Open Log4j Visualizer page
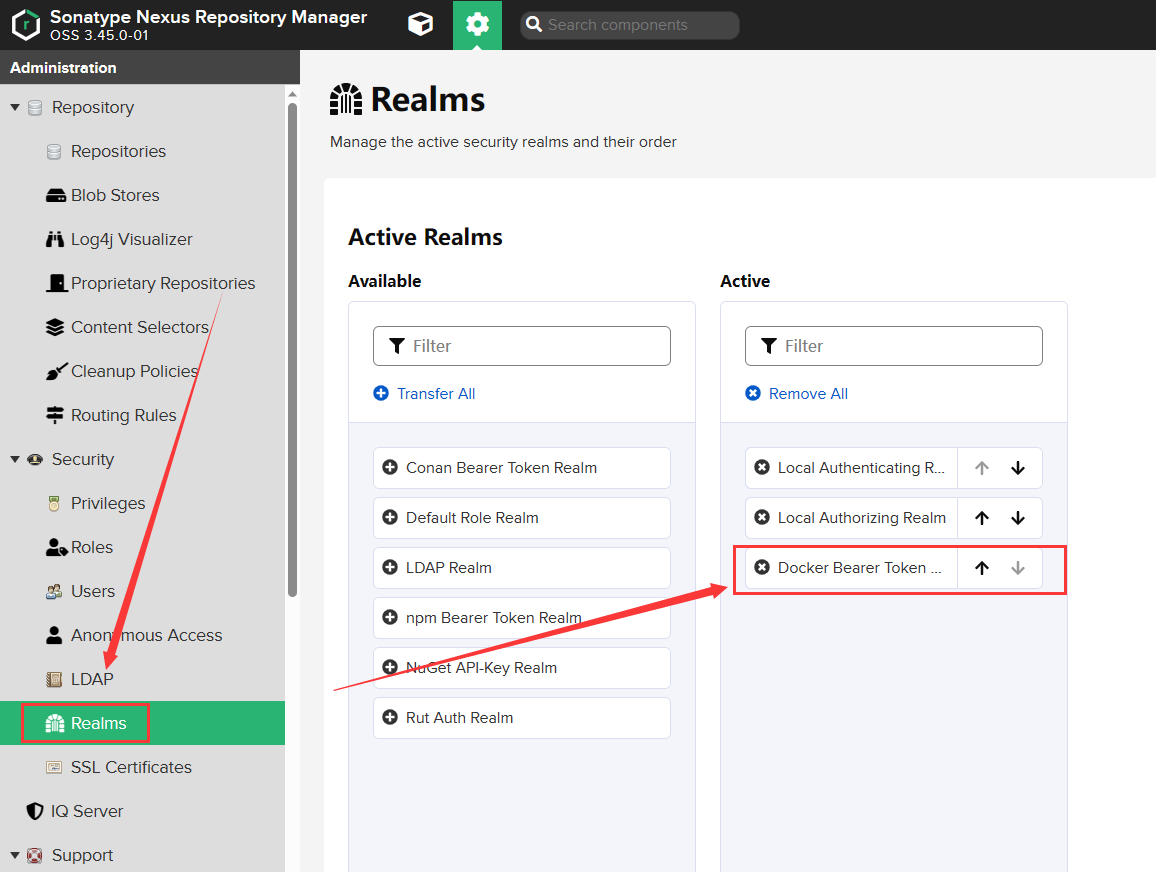The width and height of the screenshot is (1156, 872). [131, 240]
